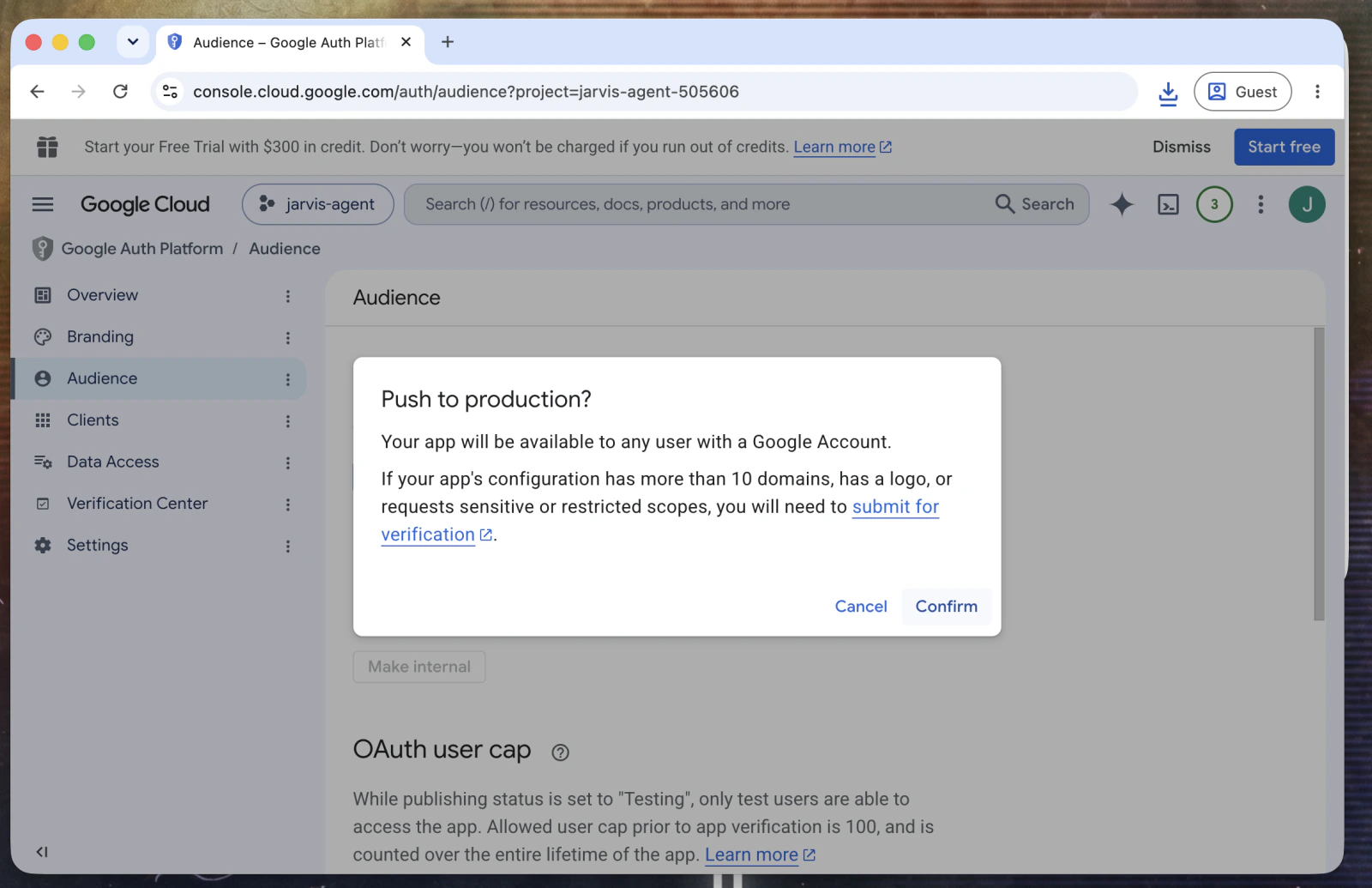Collapse the left navigation panel
Viewport: 1372px width, 888px height.
[42, 852]
